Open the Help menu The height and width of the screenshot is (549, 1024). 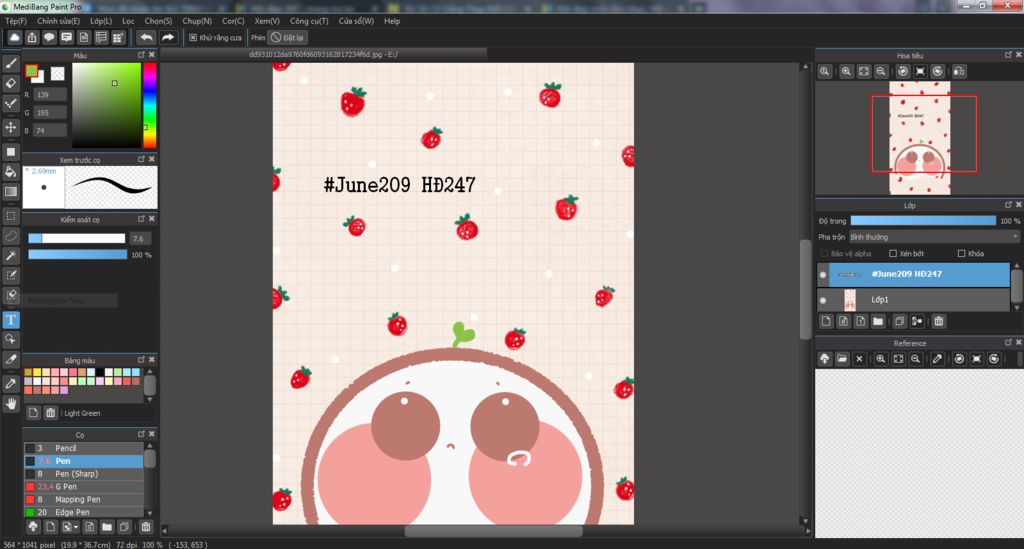coord(392,21)
